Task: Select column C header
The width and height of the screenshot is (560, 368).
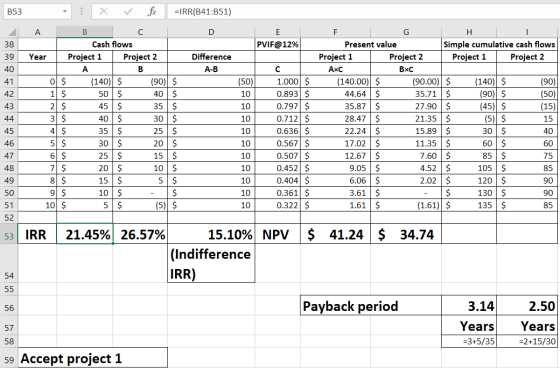Action: [140, 32]
